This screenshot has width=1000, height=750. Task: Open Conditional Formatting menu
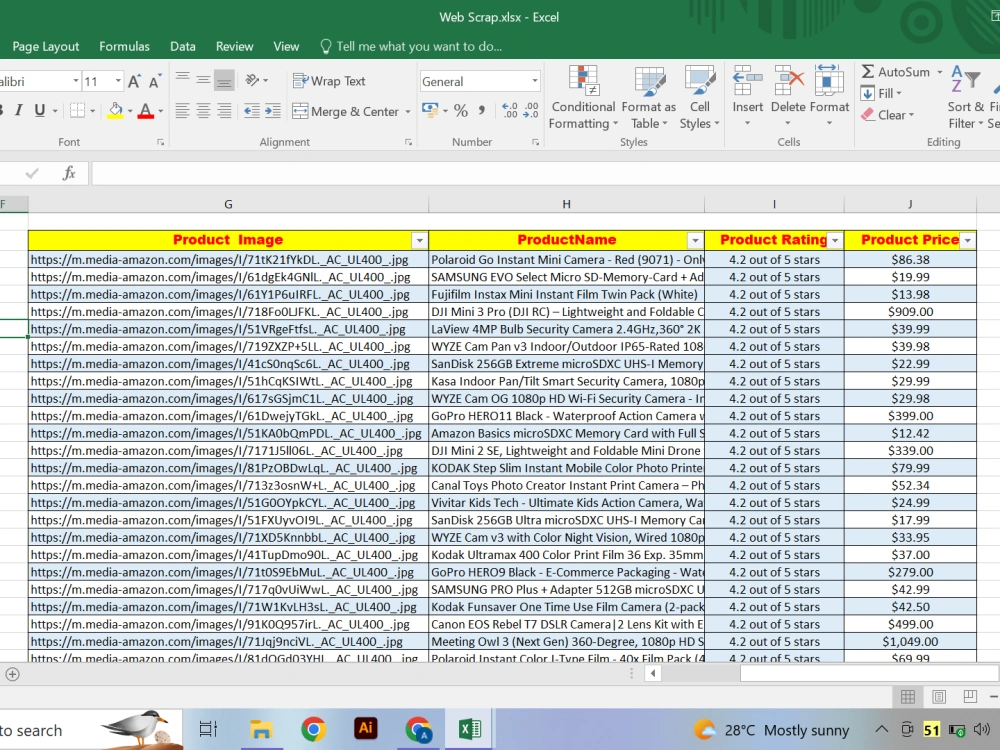[583, 98]
